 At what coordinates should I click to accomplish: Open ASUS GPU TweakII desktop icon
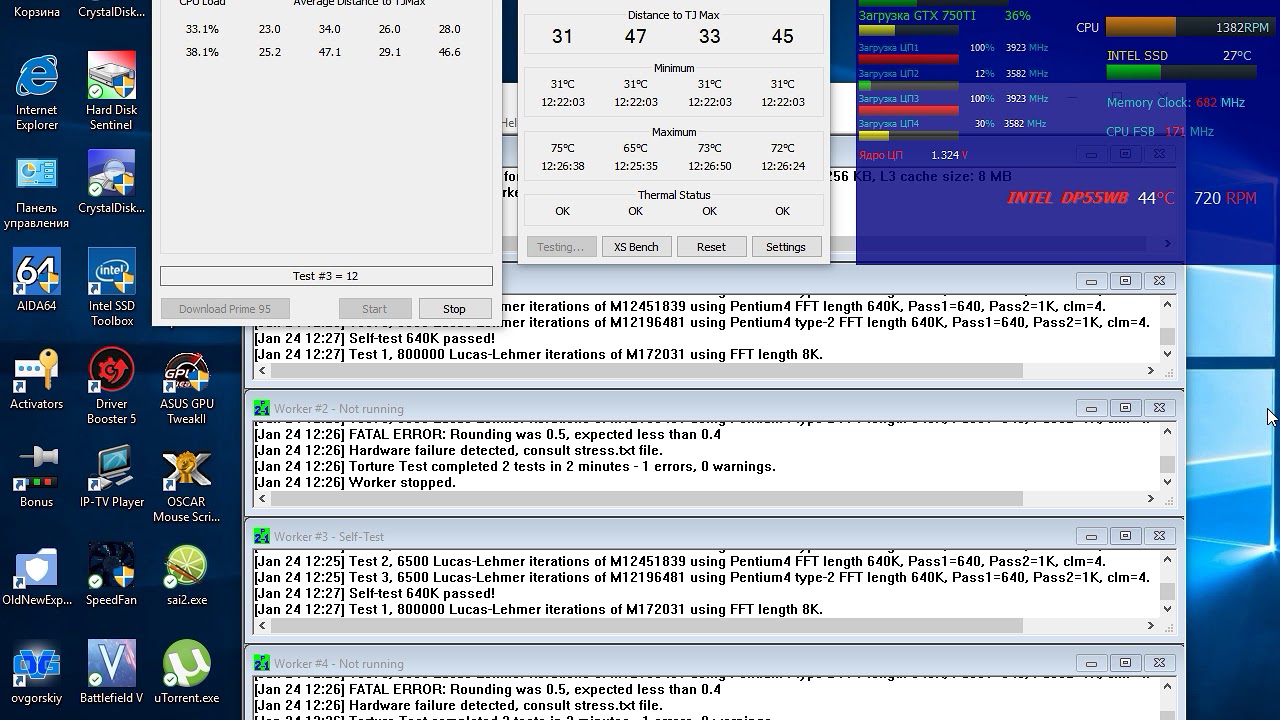(187, 387)
